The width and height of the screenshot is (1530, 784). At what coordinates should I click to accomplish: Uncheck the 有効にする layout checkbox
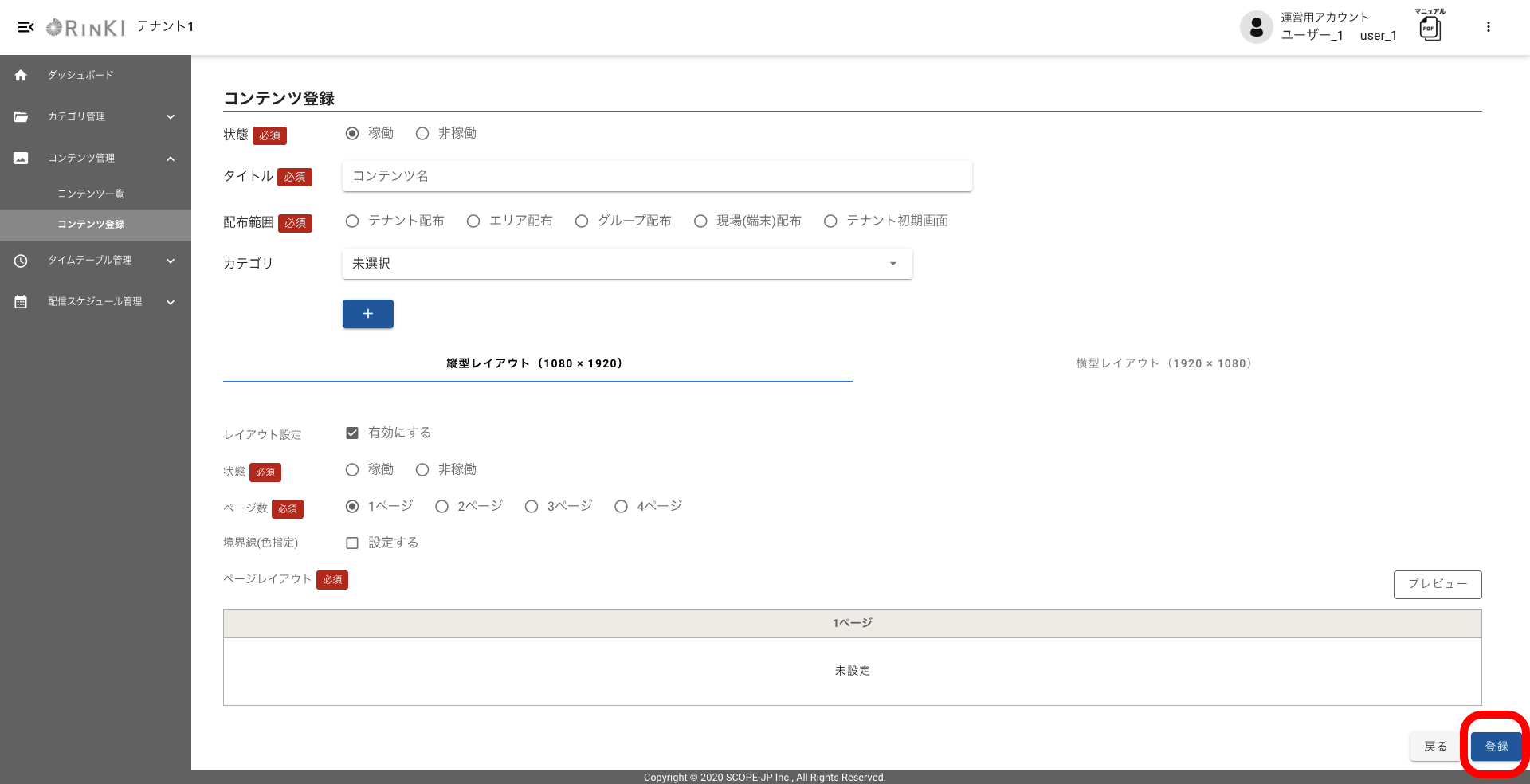click(x=352, y=433)
